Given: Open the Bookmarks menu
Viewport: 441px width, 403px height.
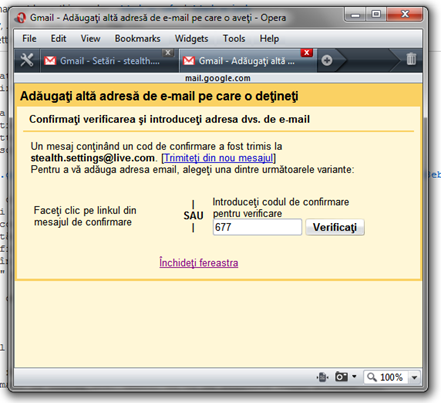Looking at the screenshot, I should [x=137, y=39].
